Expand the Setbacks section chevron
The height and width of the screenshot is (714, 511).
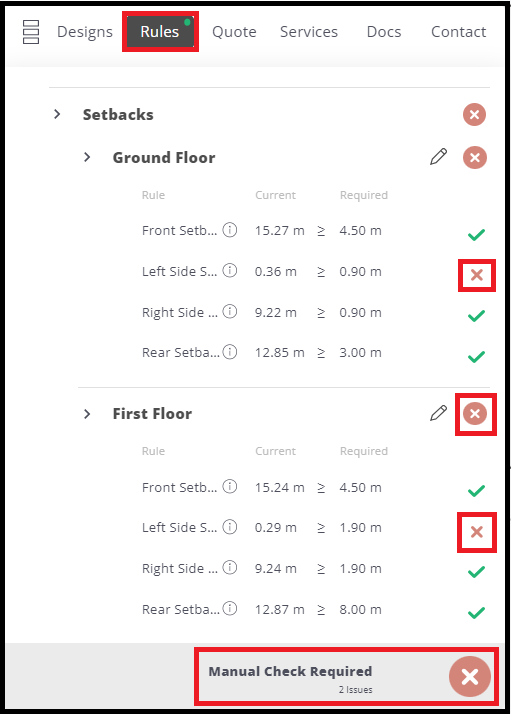(x=57, y=114)
